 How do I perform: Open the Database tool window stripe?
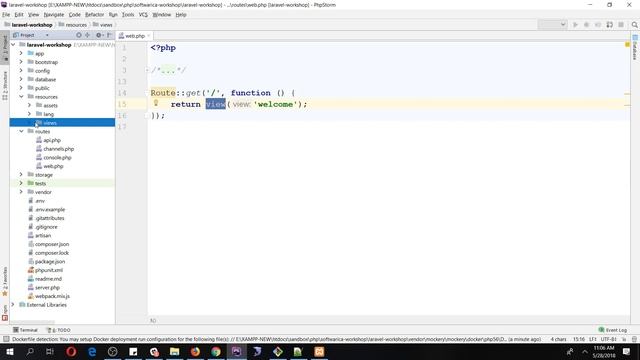click(x=635, y=48)
